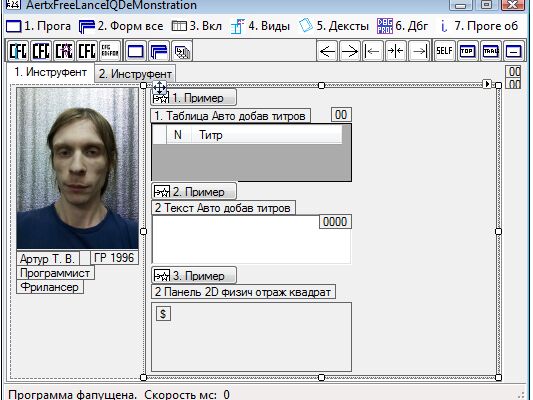533x400 pixels.
Task: Click the arrow-to-right-edge toolbar button
Action: (419, 51)
